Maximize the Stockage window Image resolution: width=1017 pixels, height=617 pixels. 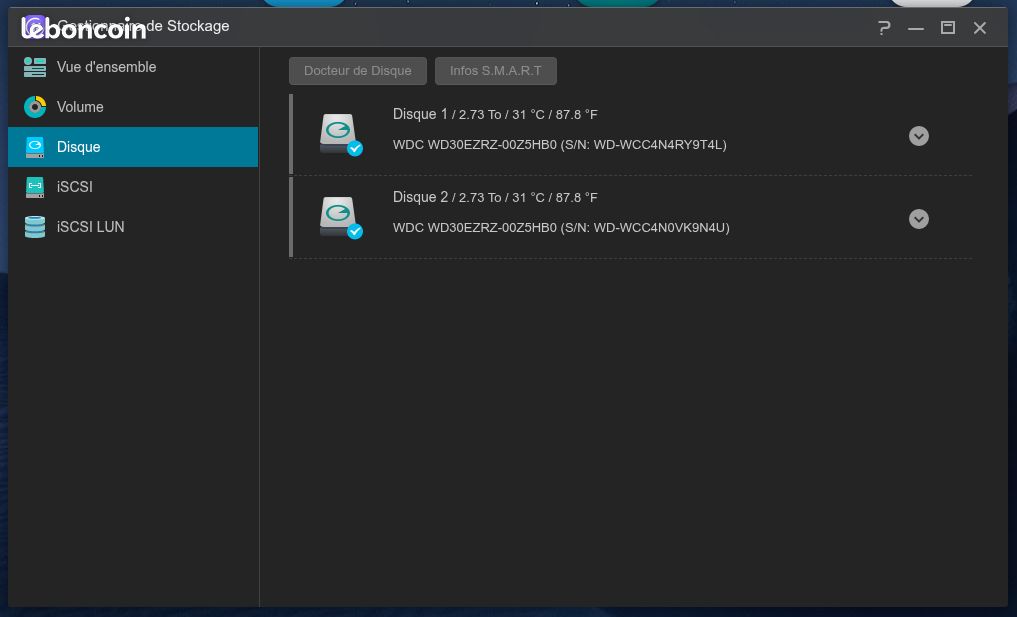coord(948,27)
